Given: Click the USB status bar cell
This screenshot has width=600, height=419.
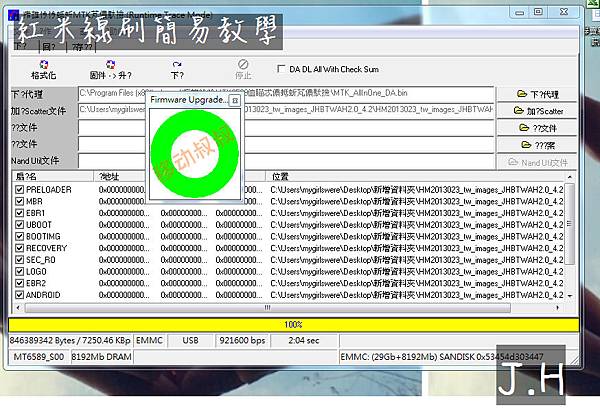Looking at the screenshot, I should point(190,340).
